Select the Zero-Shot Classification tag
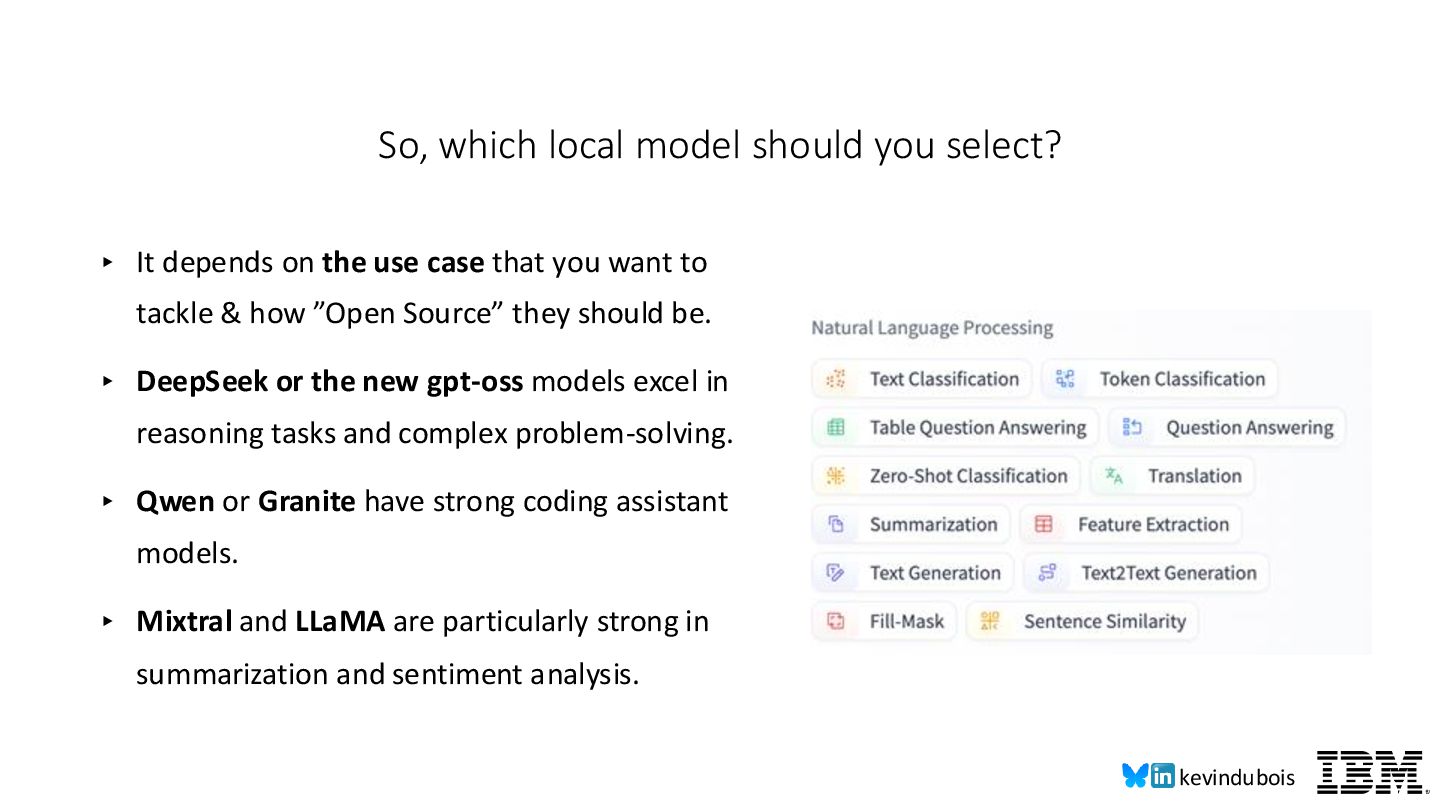1440x810 pixels. click(x=946, y=476)
